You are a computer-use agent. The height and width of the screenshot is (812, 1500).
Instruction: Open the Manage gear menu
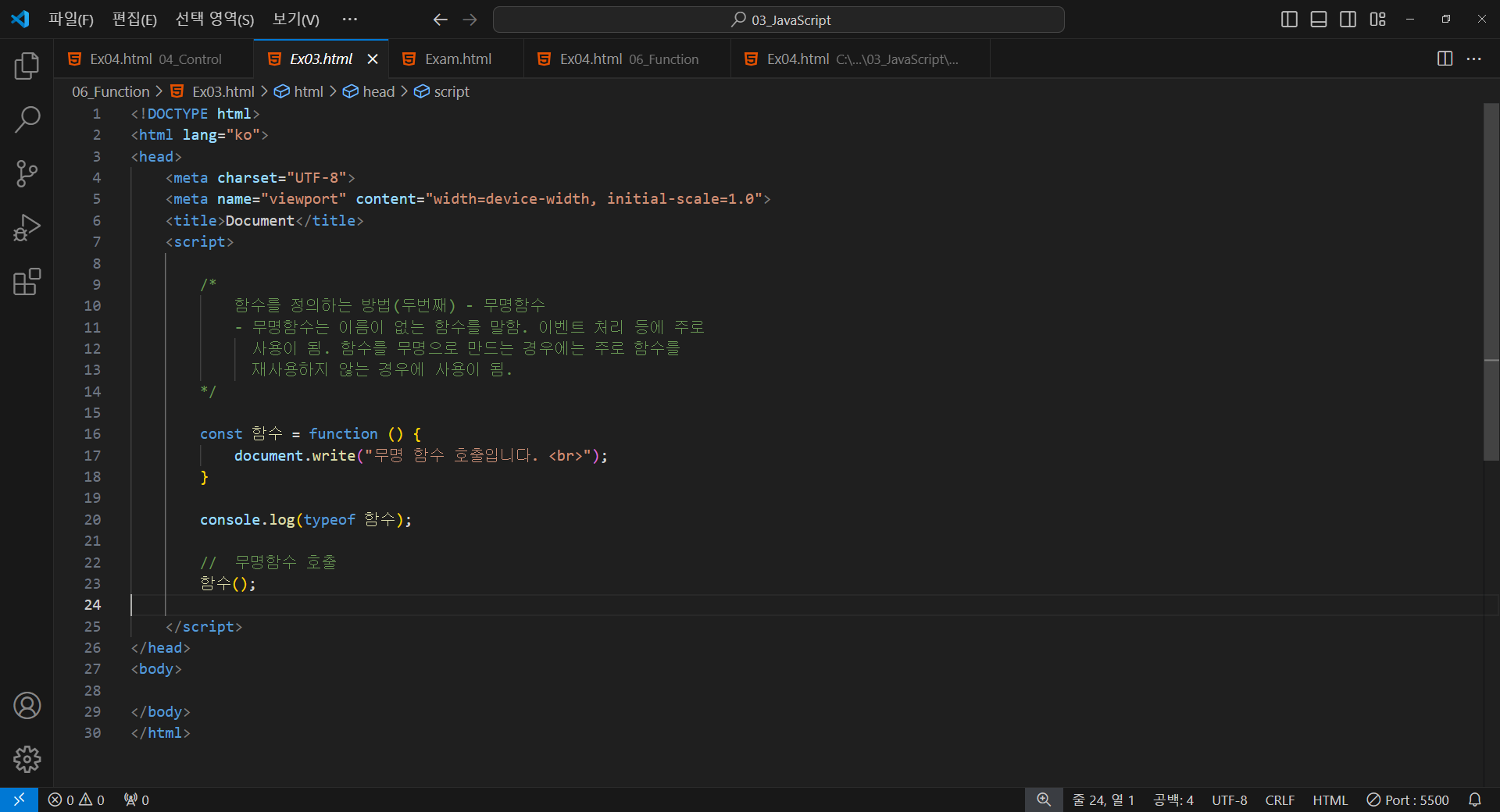click(27, 759)
